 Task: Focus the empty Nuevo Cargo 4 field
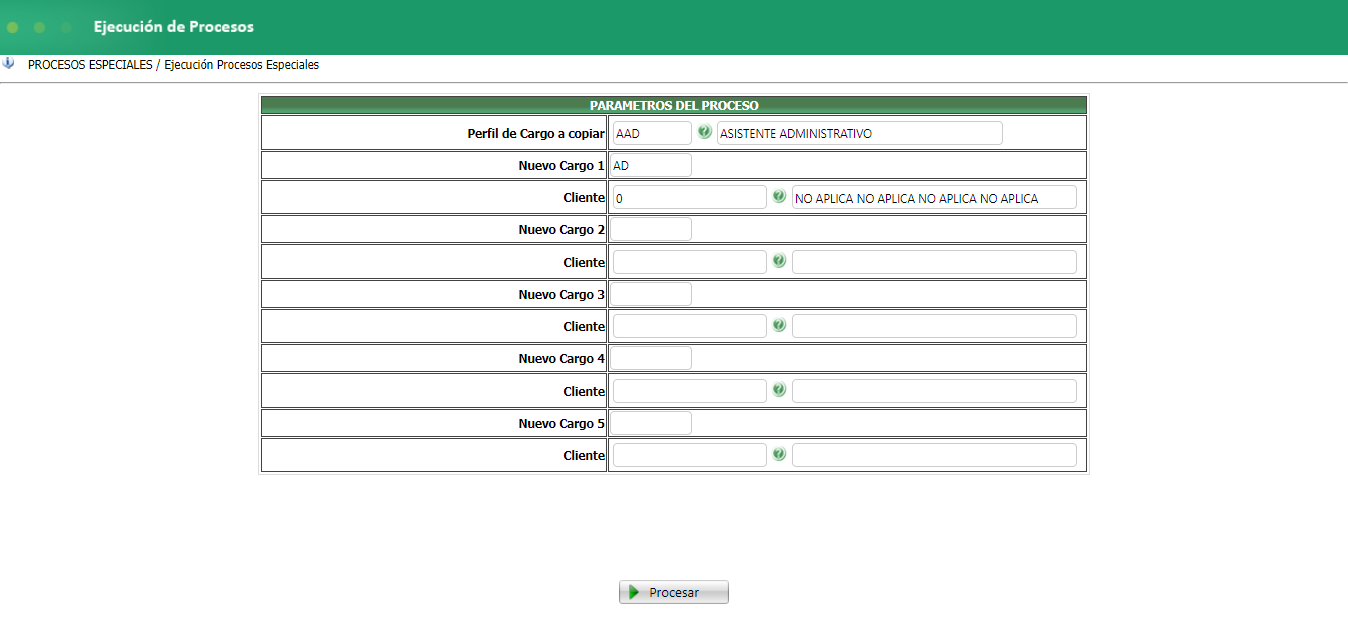tap(651, 358)
